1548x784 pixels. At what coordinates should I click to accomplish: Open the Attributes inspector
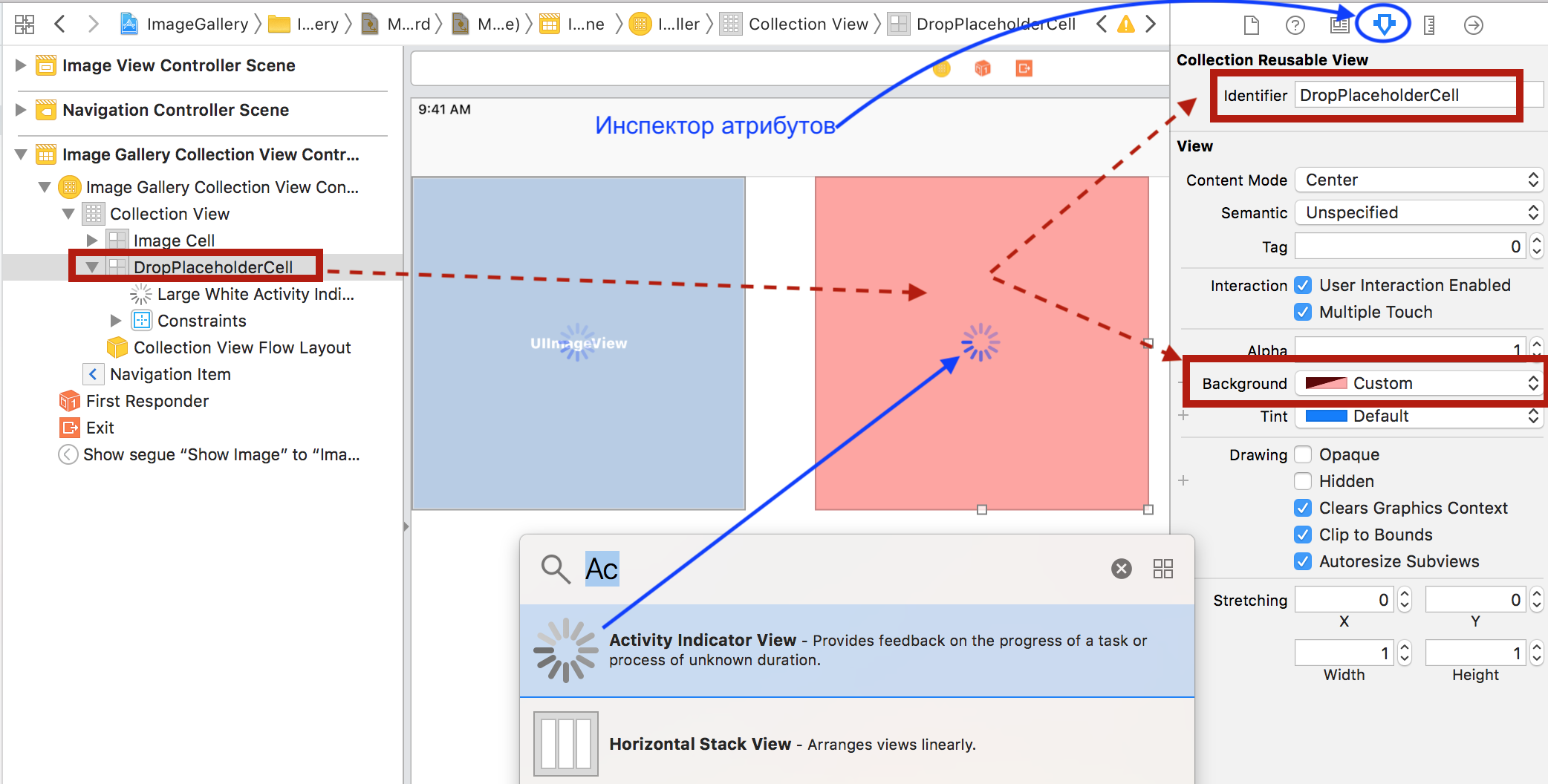click(1384, 24)
